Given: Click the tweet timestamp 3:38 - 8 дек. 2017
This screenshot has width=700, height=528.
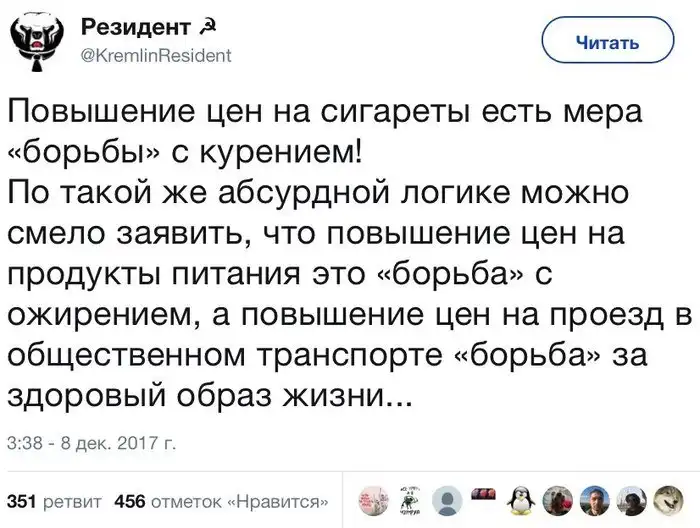Looking at the screenshot, I should tap(91, 441).
